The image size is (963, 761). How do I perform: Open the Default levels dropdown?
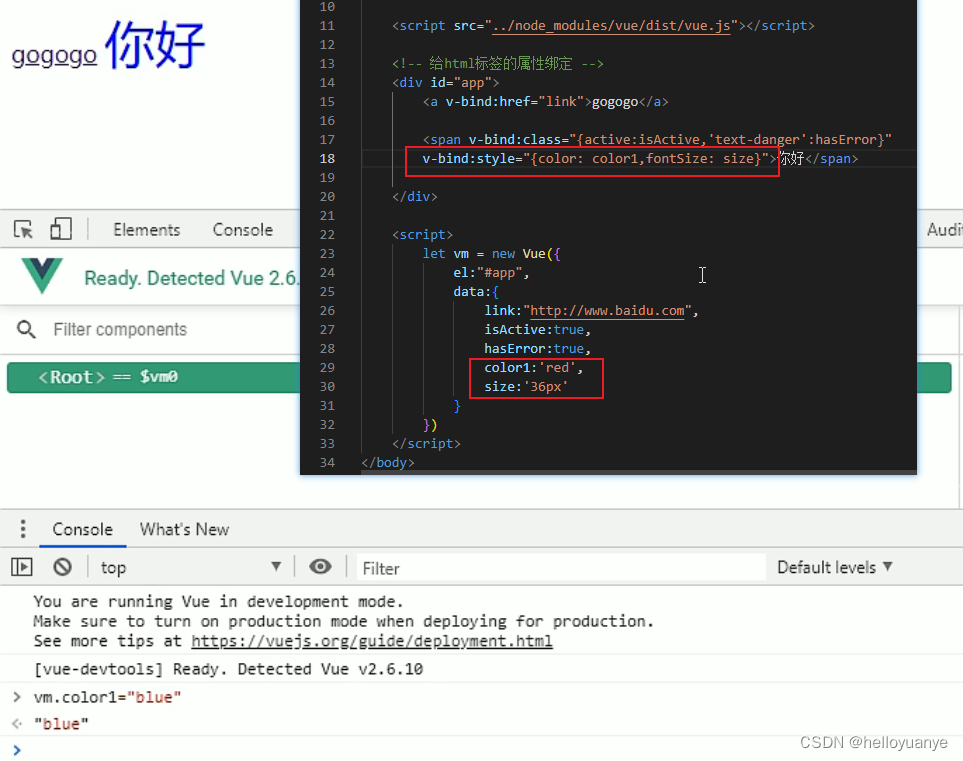[x=834, y=567]
